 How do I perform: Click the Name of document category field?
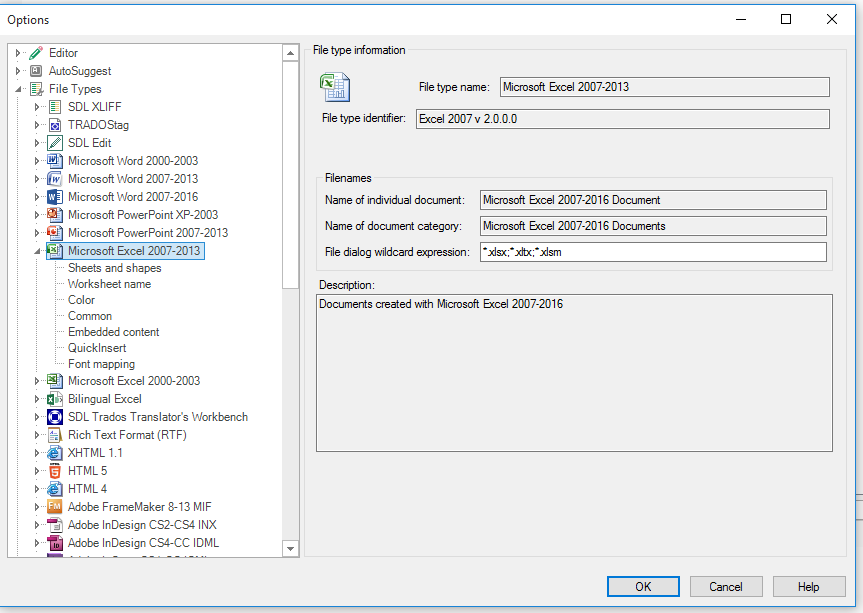point(653,226)
